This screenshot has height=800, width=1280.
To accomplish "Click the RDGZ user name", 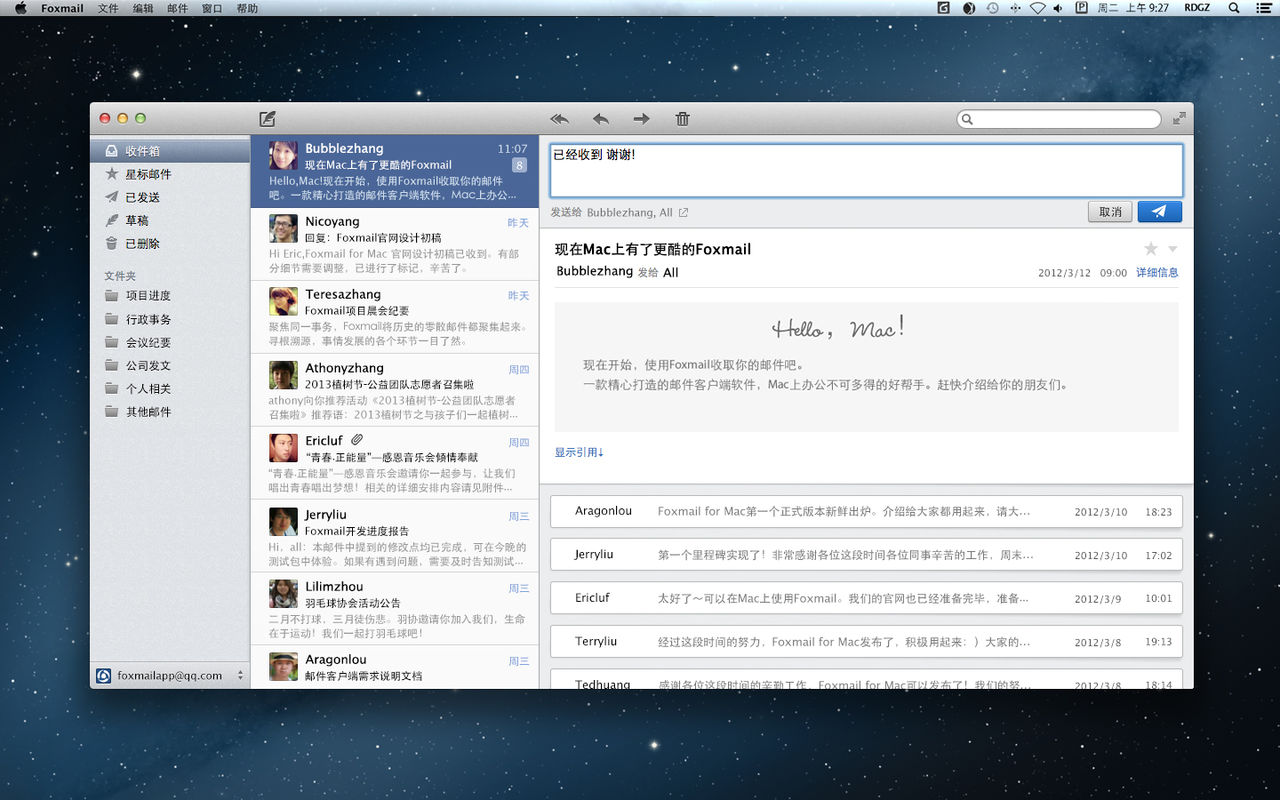I will click(1197, 8).
